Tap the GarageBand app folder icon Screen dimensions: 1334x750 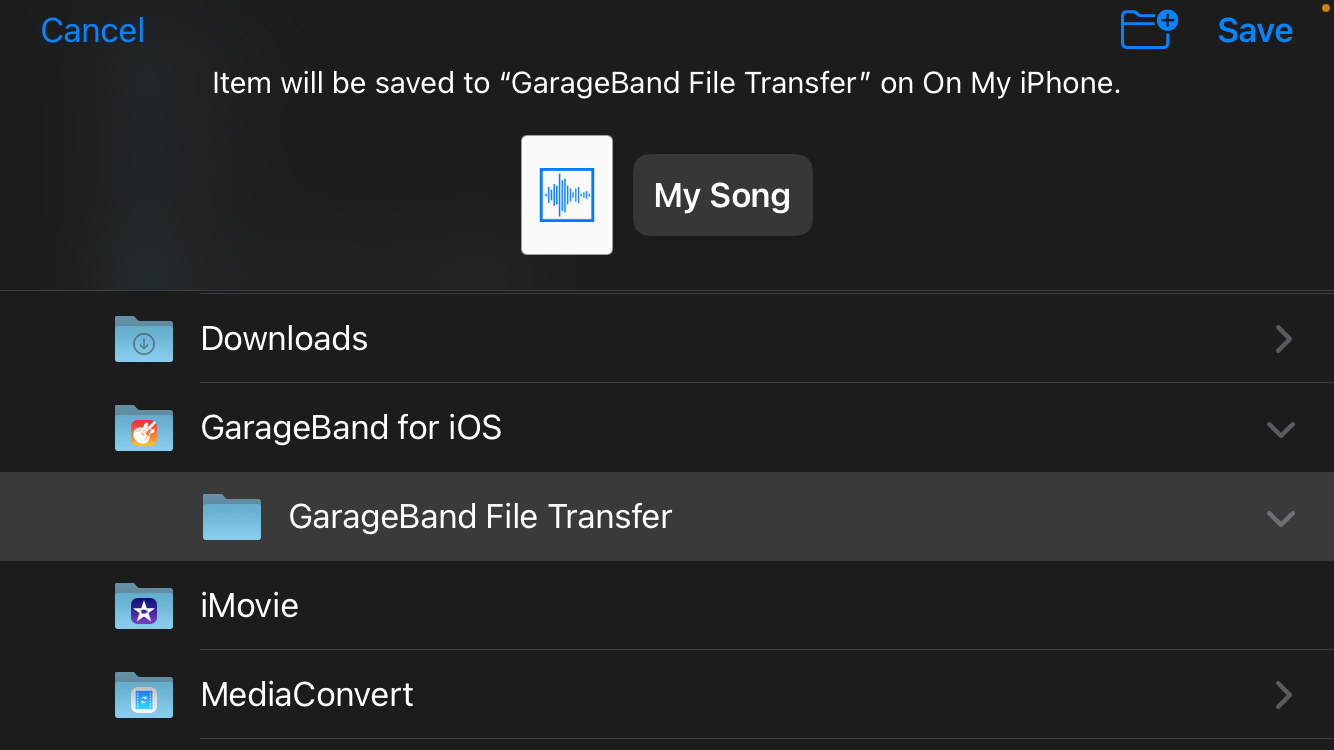coord(143,428)
